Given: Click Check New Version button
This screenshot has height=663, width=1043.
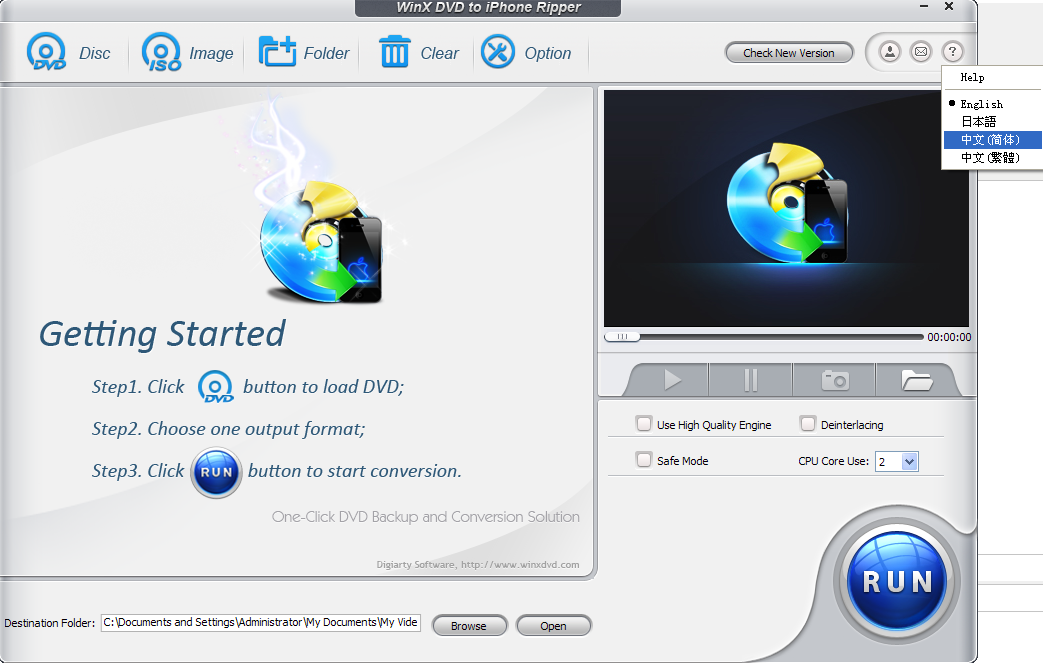Looking at the screenshot, I should (789, 53).
